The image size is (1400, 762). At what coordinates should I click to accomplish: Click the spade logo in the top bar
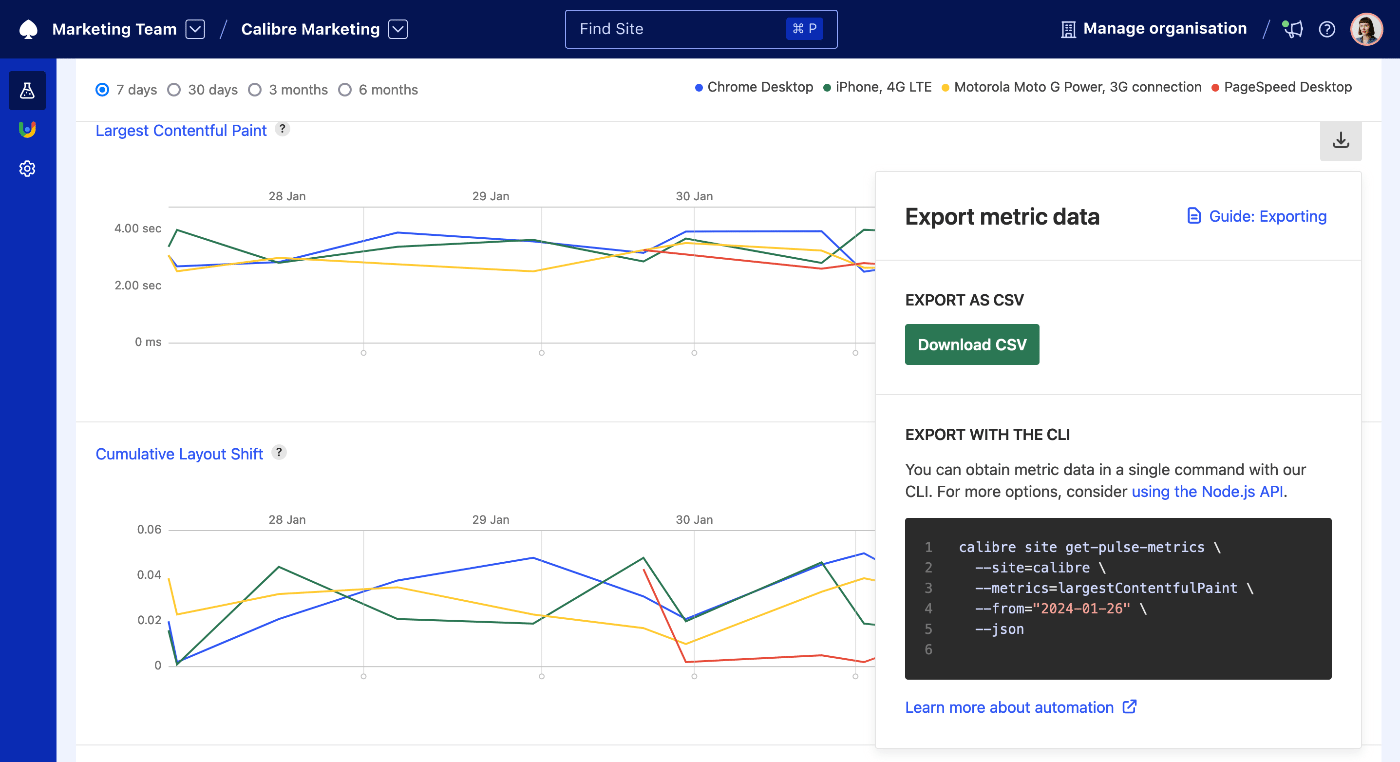(x=28, y=28)
